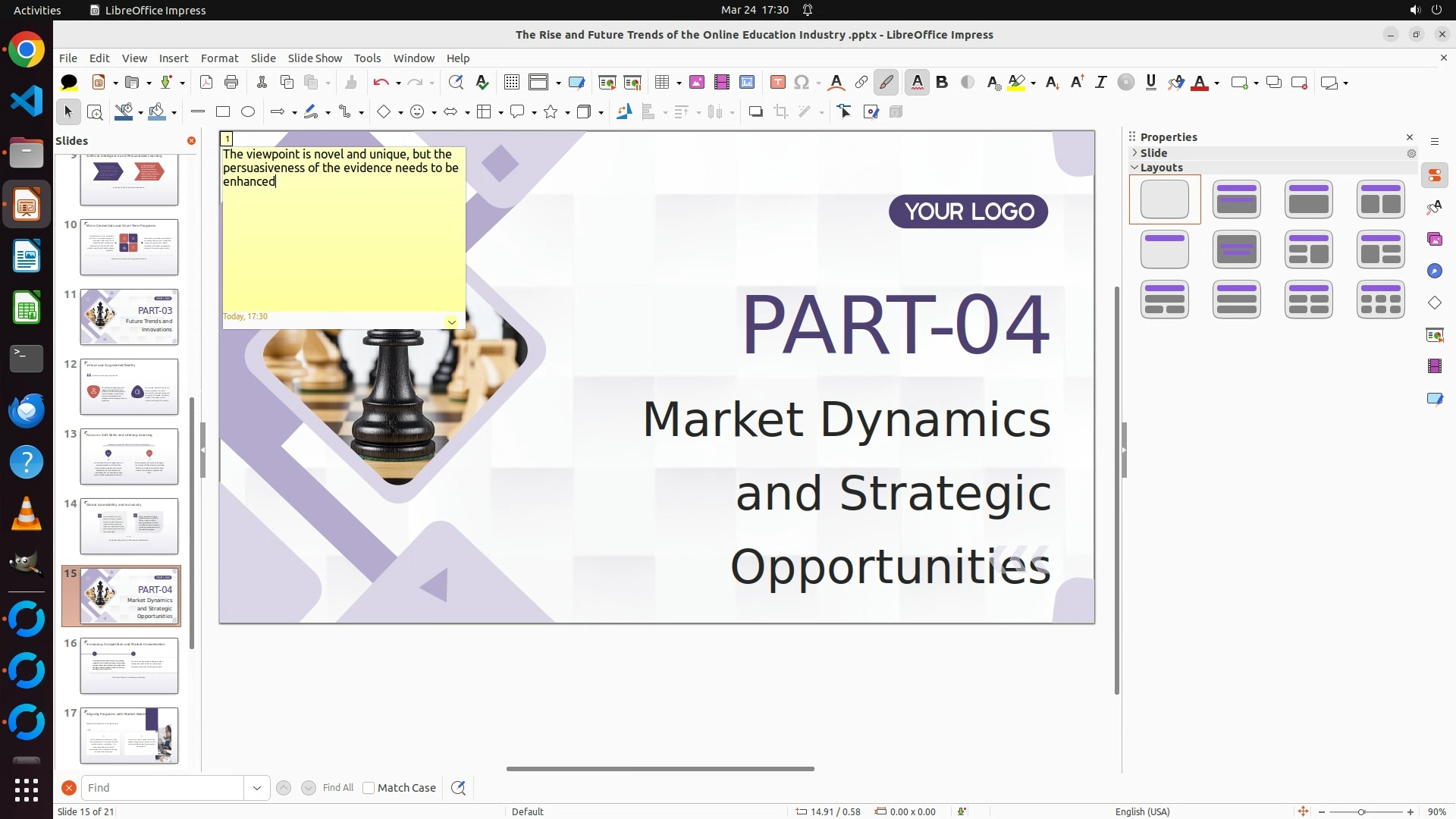Open the Insert Special Character tool

tap(802, 83)
